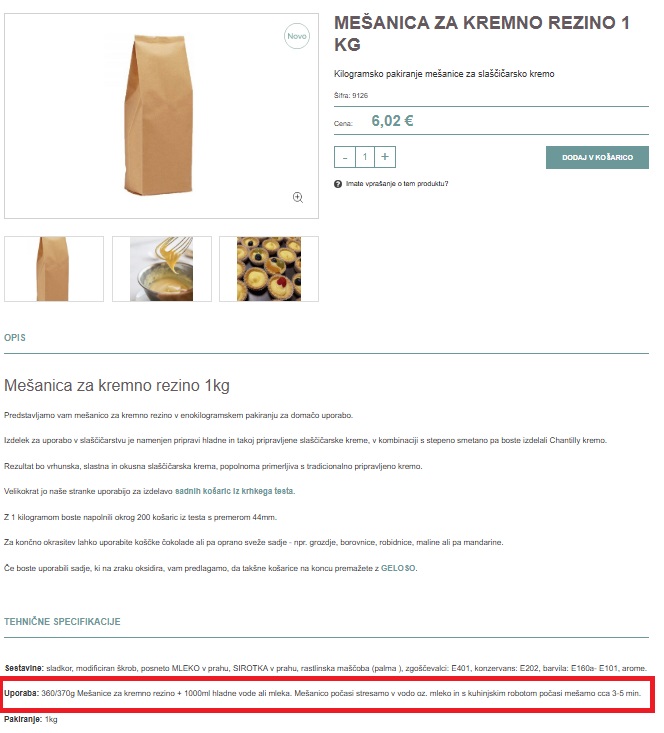Open the sadnih košaric iz krhkega testa link
Image resolution: width=664 pixels, height=733 pixels.
(235, 491)
